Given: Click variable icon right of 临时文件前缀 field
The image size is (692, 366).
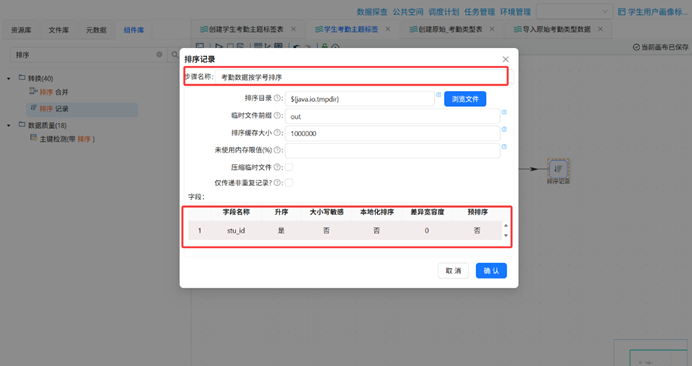Looking at the screenshot, I should tap(504, 112).
